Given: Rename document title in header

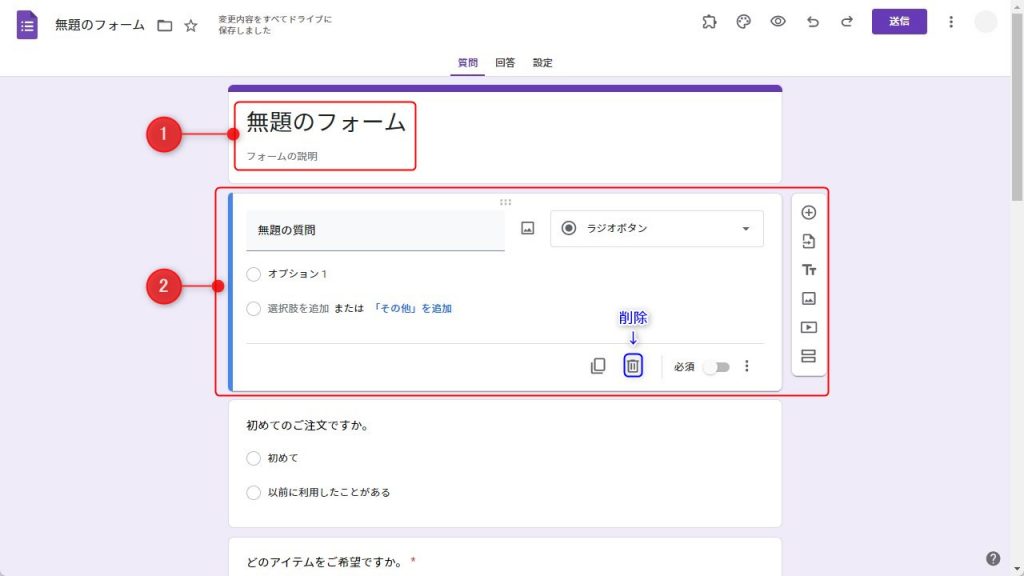Looking at the screenshot, I should [100, 25].
